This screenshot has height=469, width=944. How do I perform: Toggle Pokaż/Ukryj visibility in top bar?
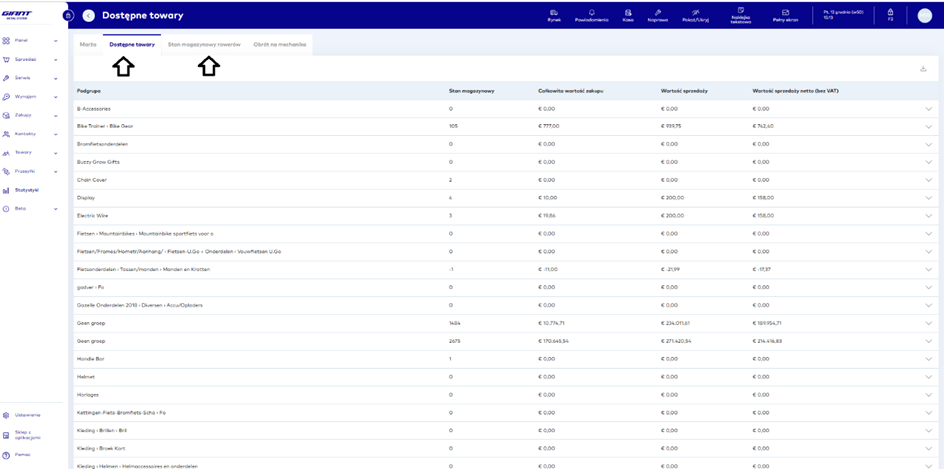[x=696, y=14]
